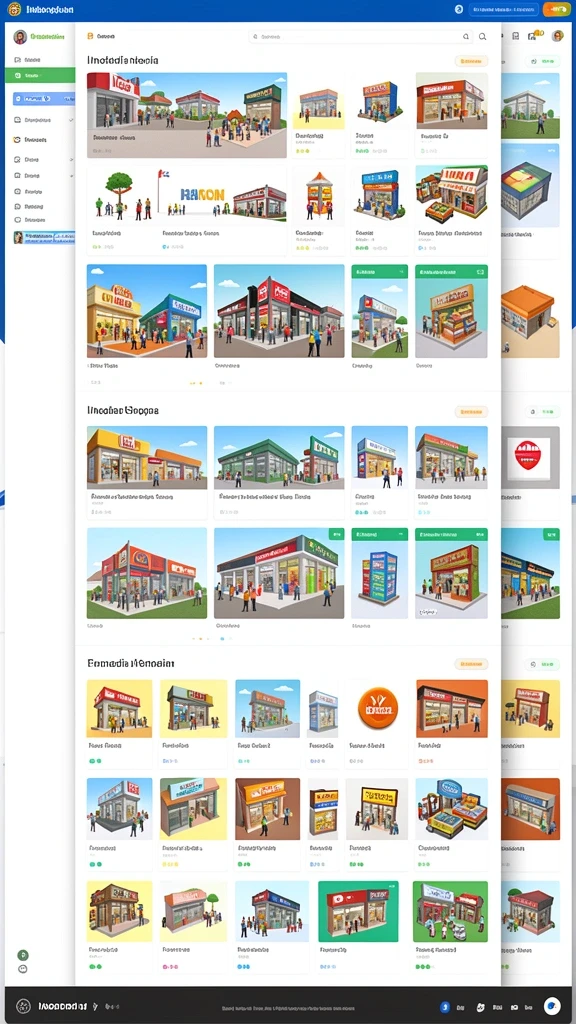Screen dimensions: 576x1024
Task: Click the orange pill button in first section header
Action: pos(471,61)
